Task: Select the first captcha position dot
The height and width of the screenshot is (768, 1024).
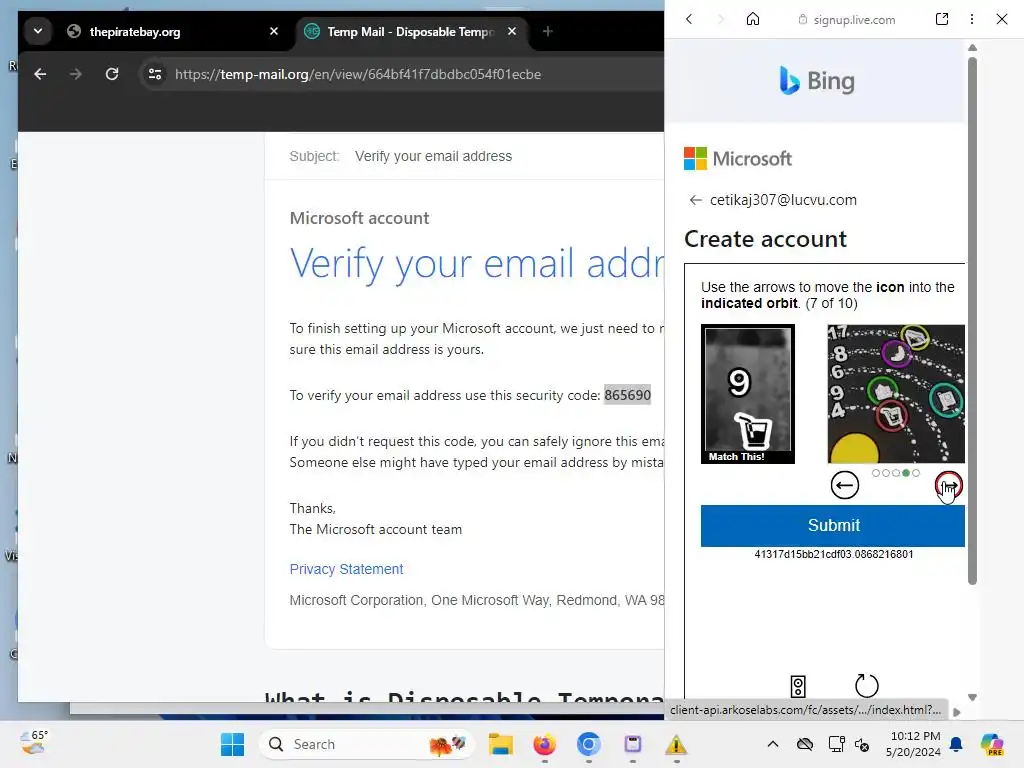Action: (876, 473)
